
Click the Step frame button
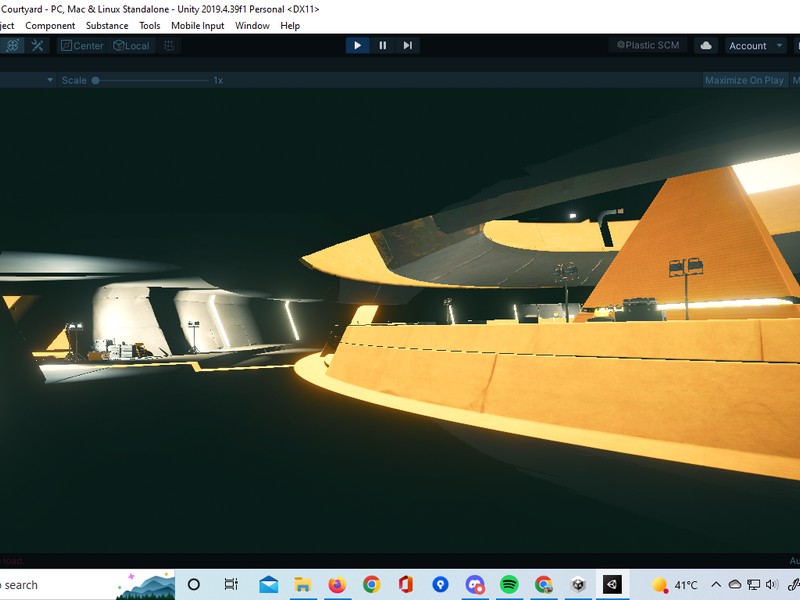coord(407,45)
